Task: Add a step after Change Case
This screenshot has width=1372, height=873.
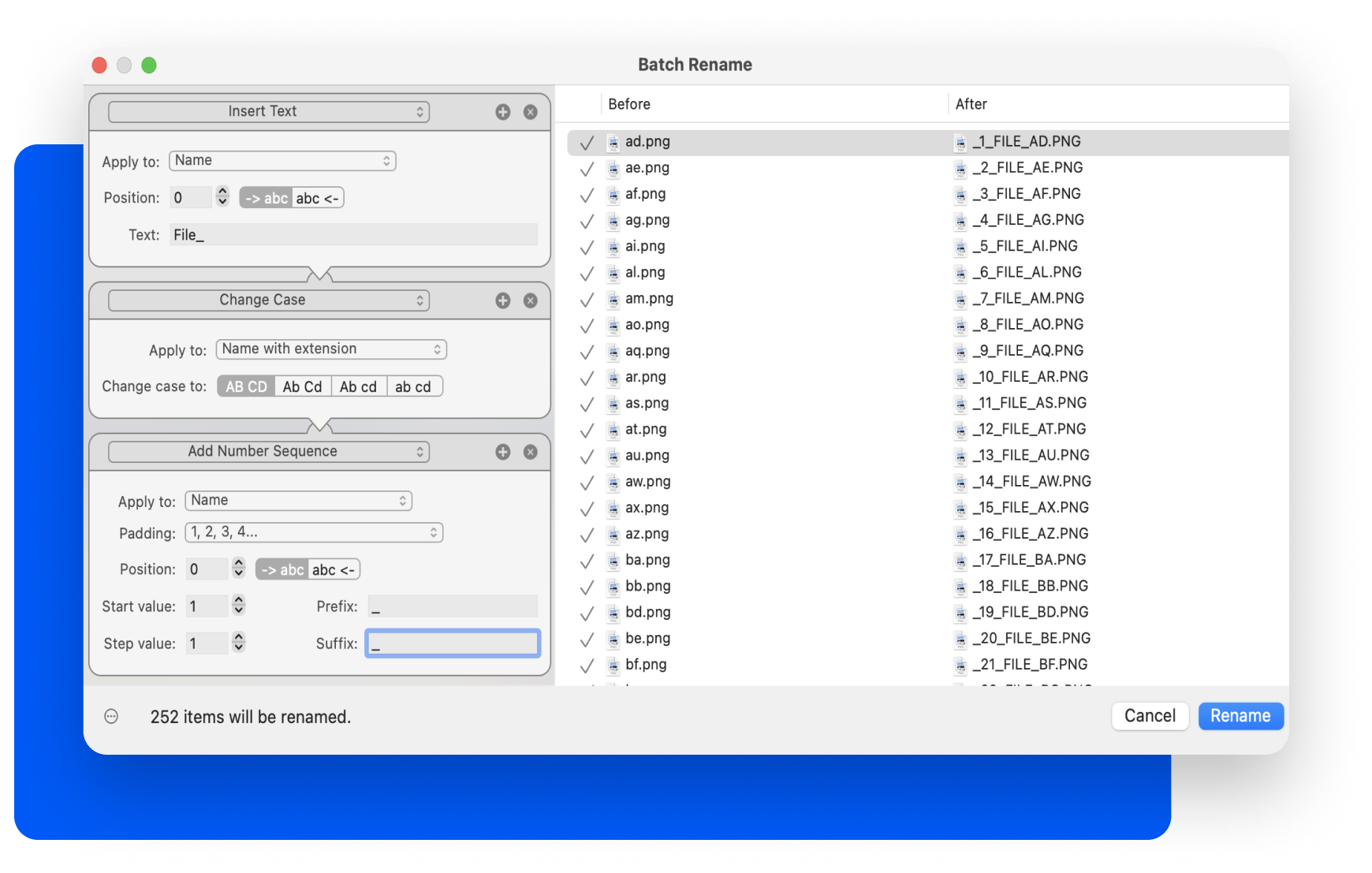Action: 502,300
